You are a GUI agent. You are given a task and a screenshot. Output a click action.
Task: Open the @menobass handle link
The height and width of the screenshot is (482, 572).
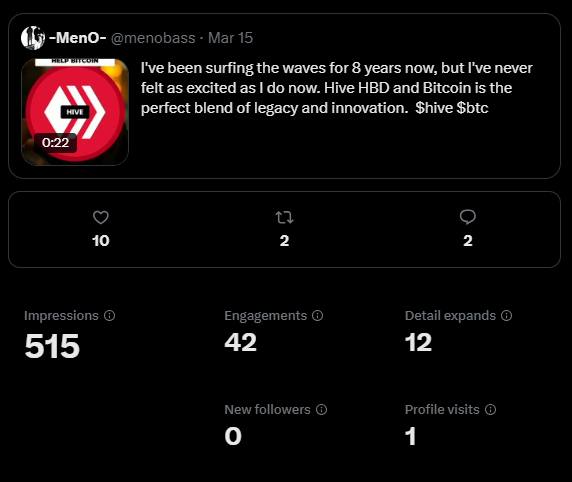[153, 38]
